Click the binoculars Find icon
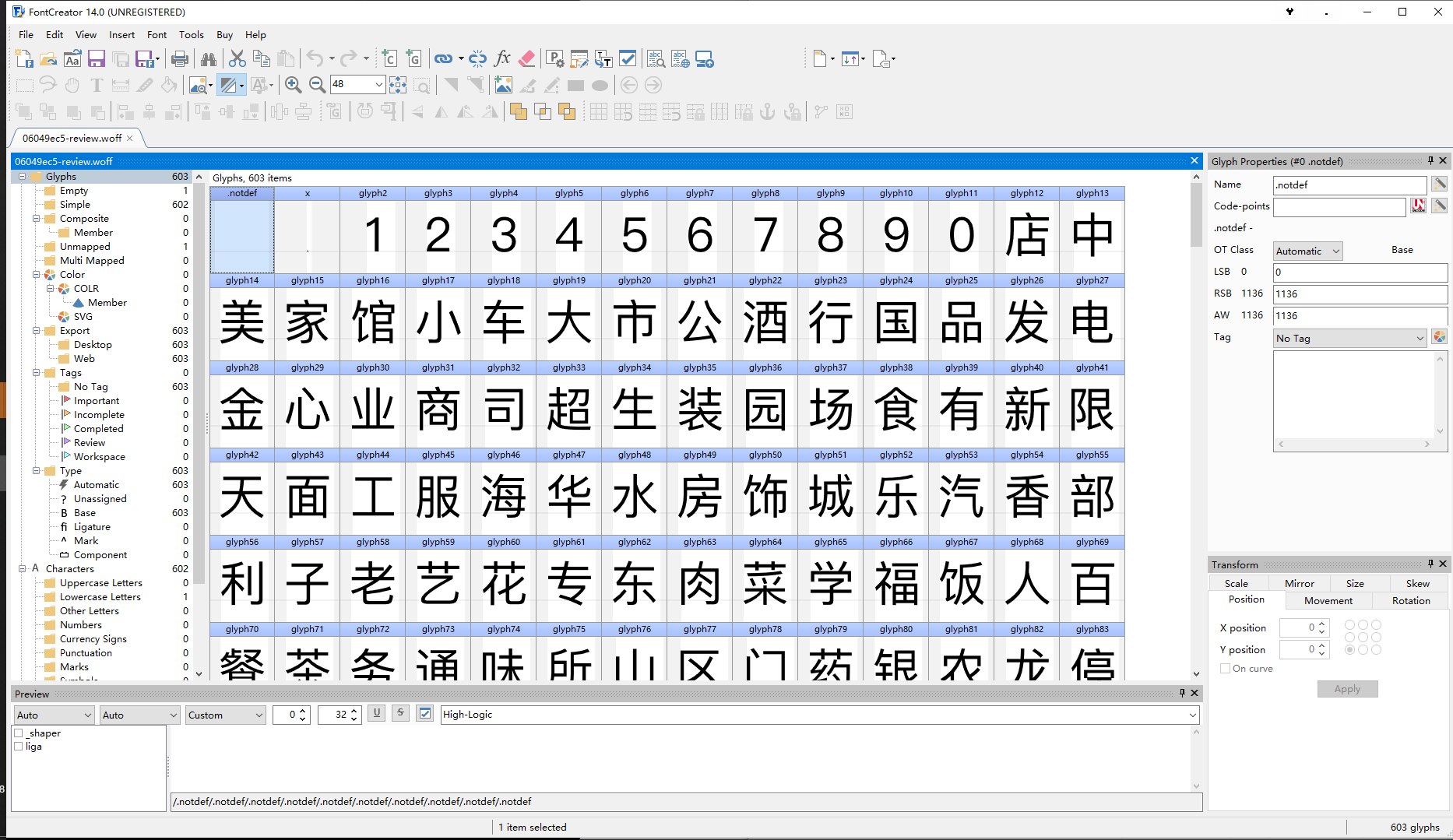The height and width of the screenshot is (840, 1453). (209, 59)
